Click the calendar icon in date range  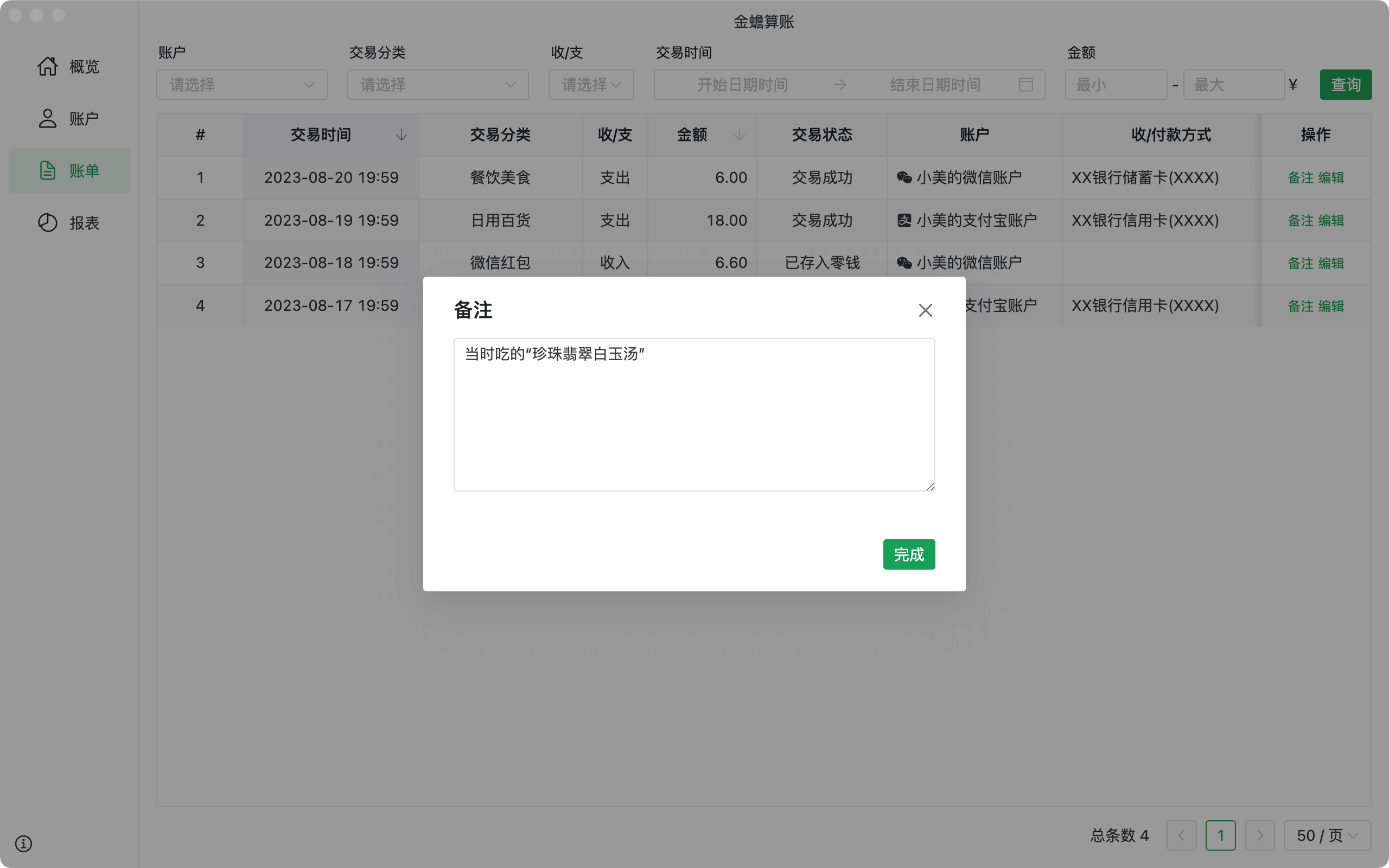tap(1025, 85)
